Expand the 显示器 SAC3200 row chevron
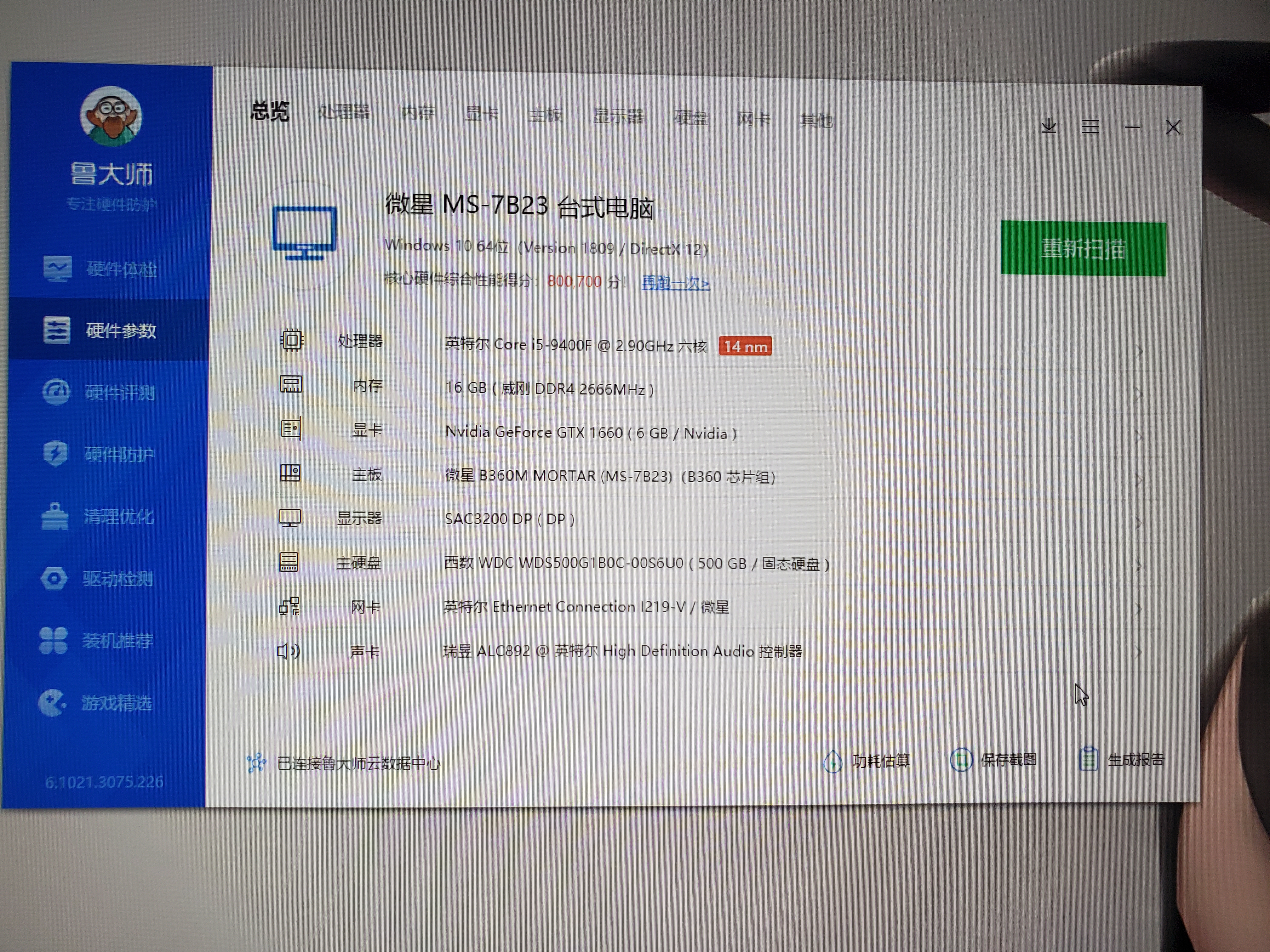Screen dimensions: 1270x952 click(x=1139, y=523)
